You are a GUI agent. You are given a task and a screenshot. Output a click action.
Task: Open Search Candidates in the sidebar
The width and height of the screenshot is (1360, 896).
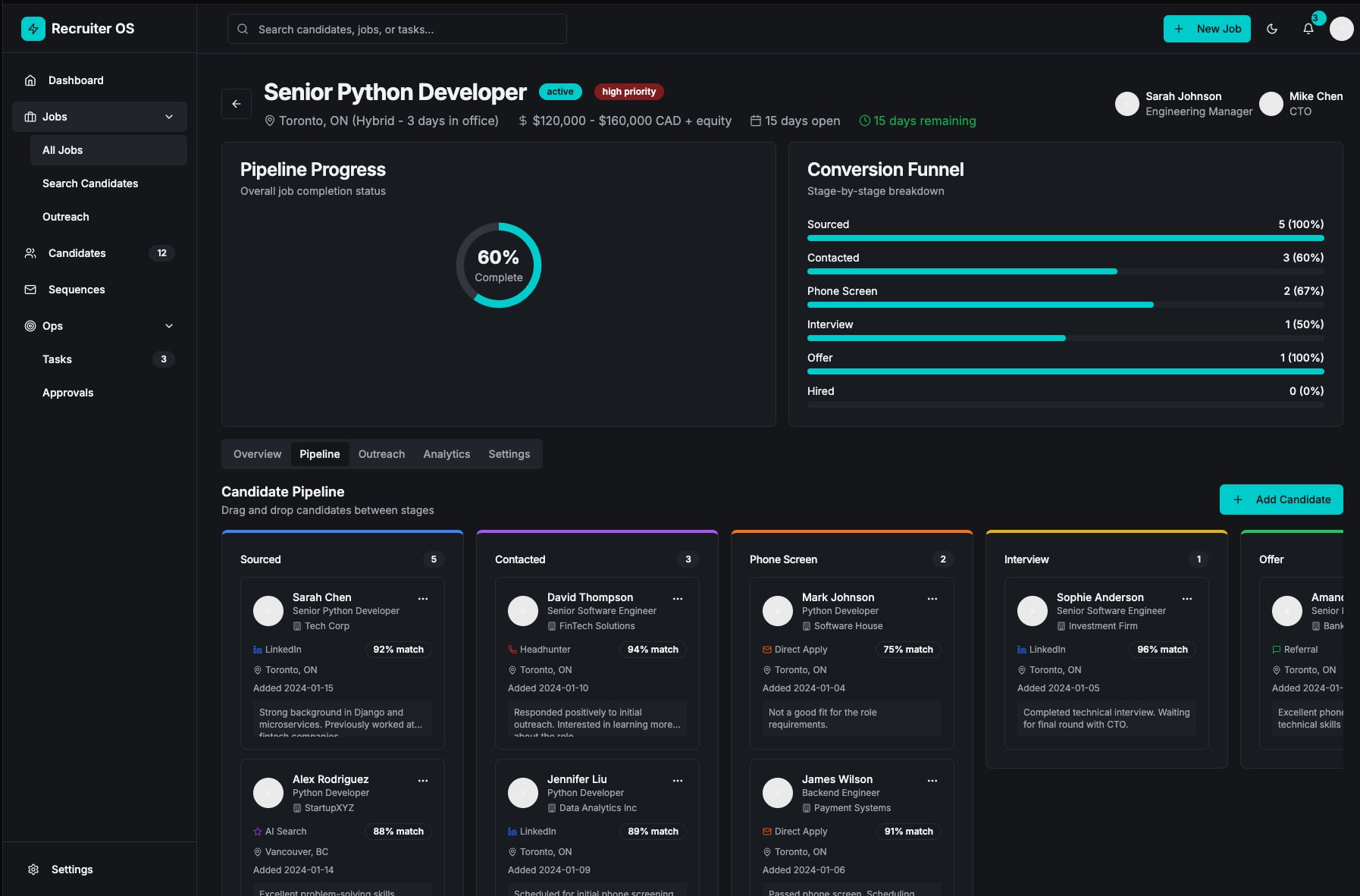point(90,183)
